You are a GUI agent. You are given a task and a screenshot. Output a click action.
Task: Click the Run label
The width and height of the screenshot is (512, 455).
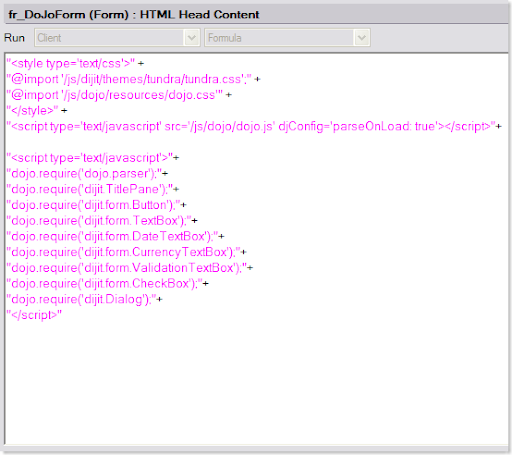(14, 38)
